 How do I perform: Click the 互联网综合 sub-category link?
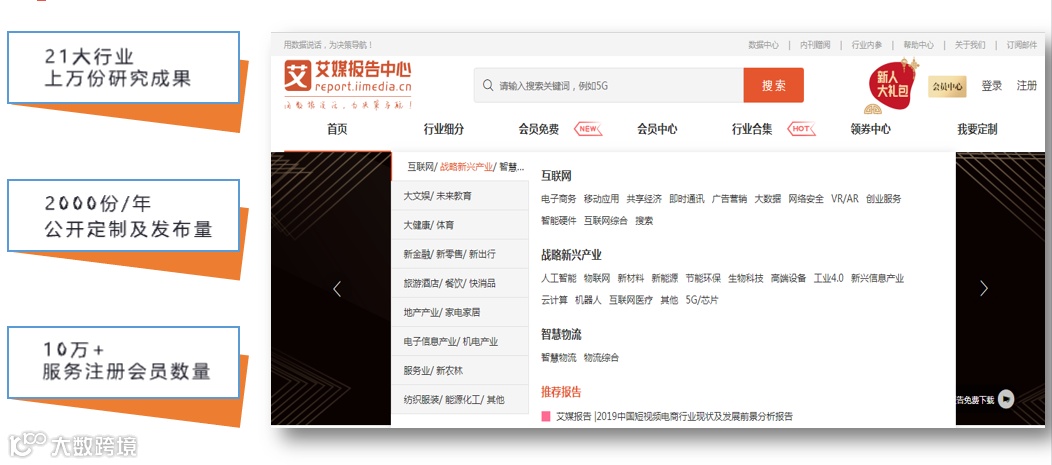pyautogui.click(x=606, y=221)
